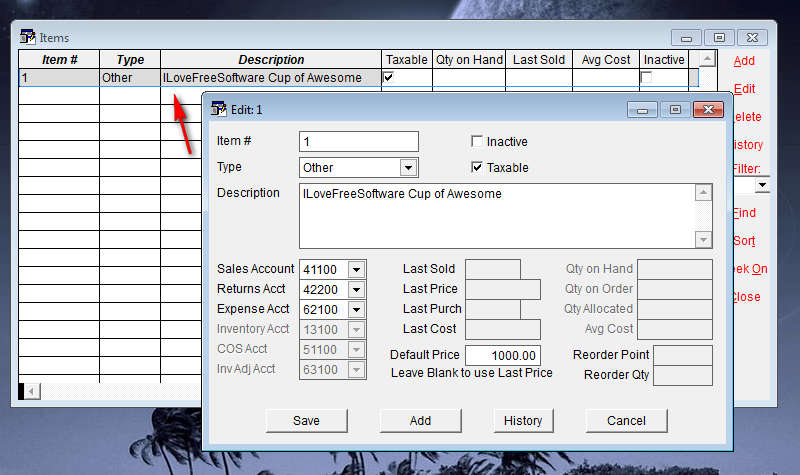
Task: Click the Qty Allocated field in Edit dialog
Action: (675, 309)
